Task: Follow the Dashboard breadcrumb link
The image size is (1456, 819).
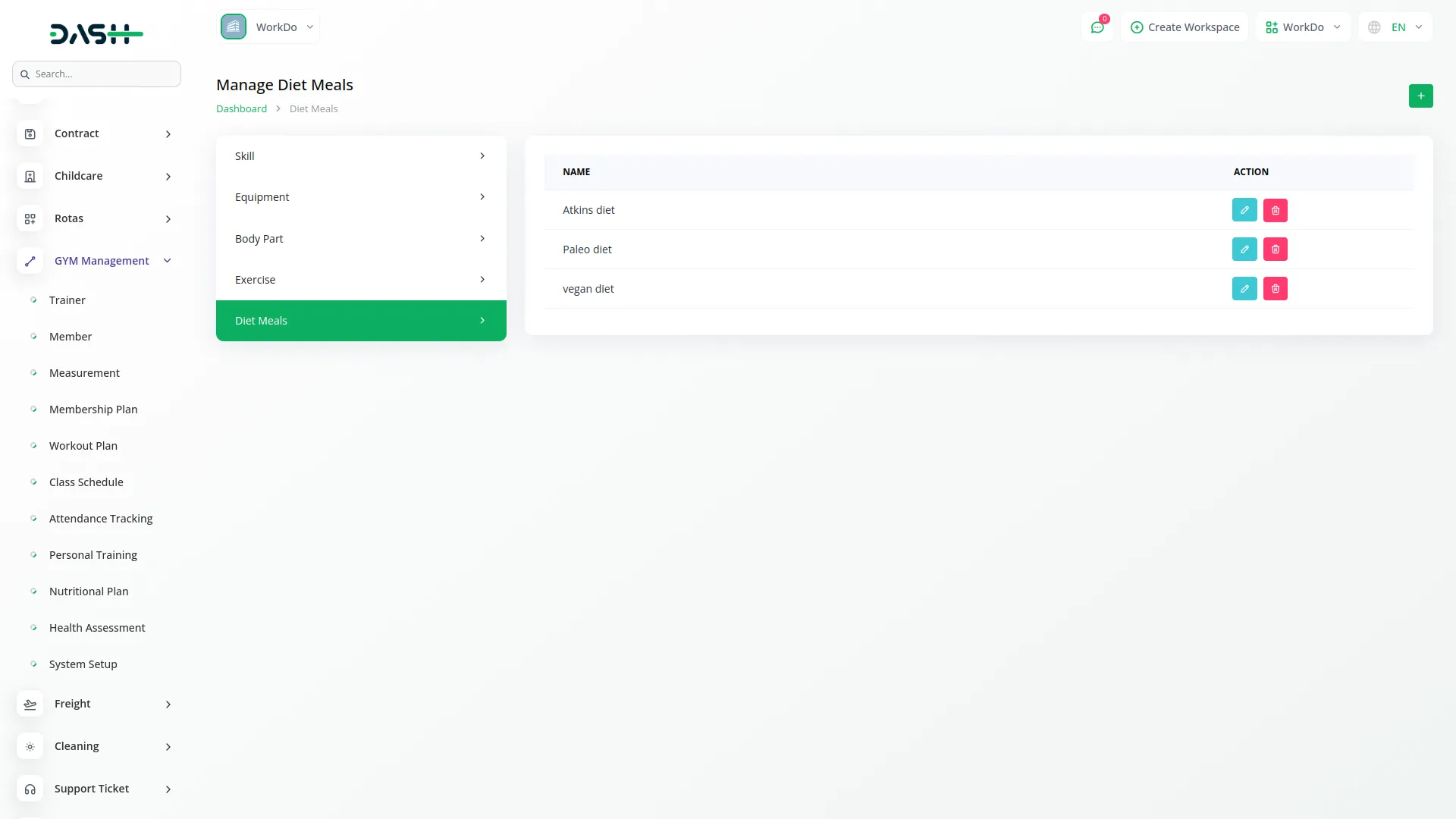Action: coord(241,109)
